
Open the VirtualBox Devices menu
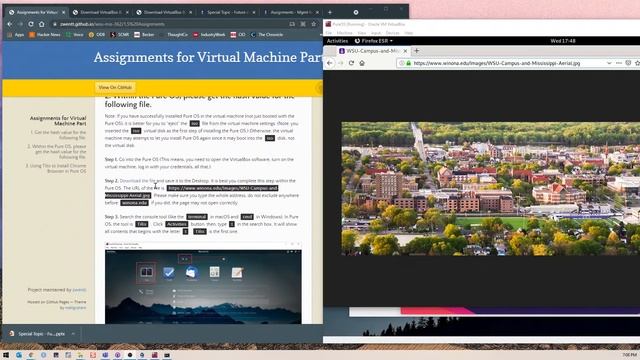pyautogui.click(x=392, y=33)
